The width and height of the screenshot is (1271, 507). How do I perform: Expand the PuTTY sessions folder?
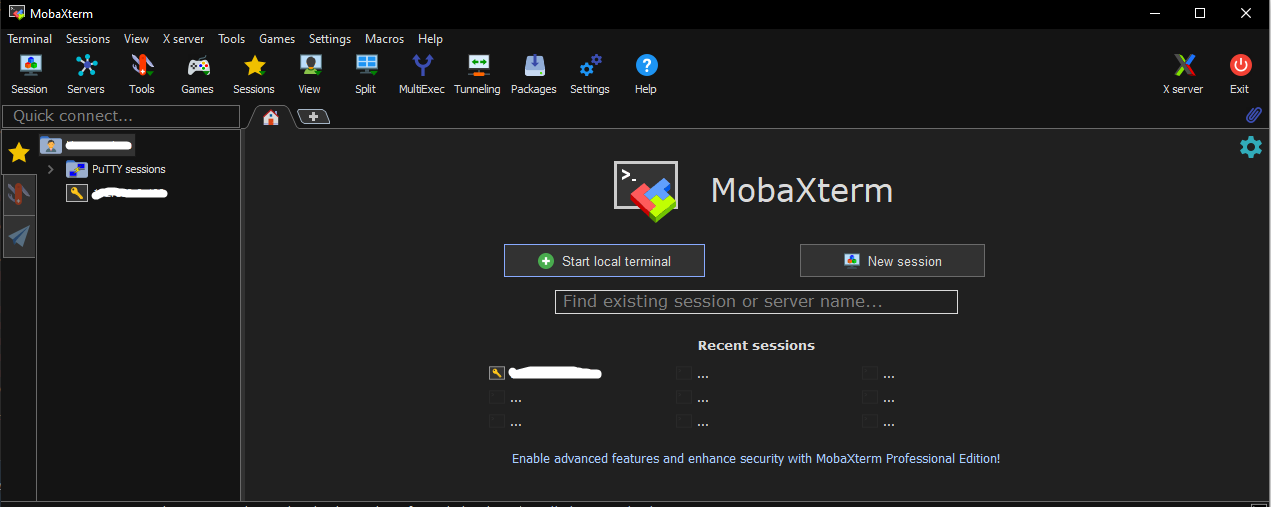click(50, 169)
